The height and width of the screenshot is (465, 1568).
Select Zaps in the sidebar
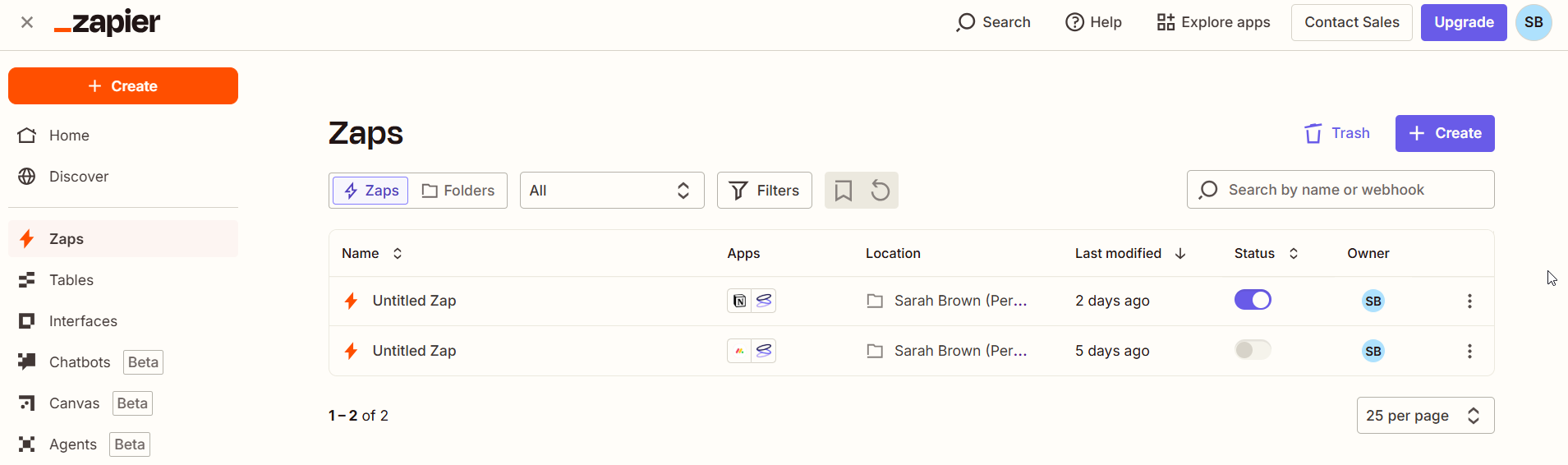point(123,239)
